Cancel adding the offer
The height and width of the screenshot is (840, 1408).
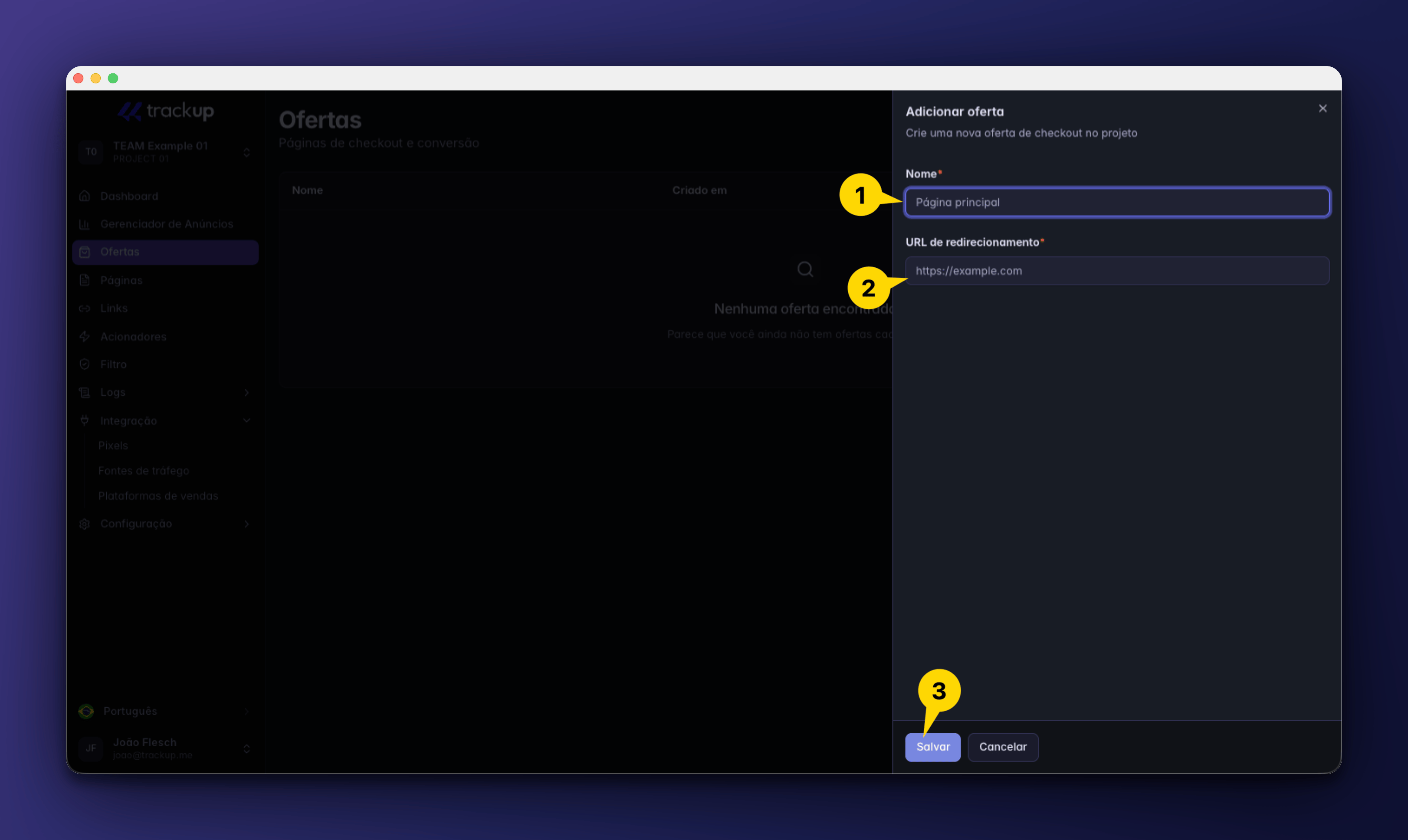(1003, 747)
